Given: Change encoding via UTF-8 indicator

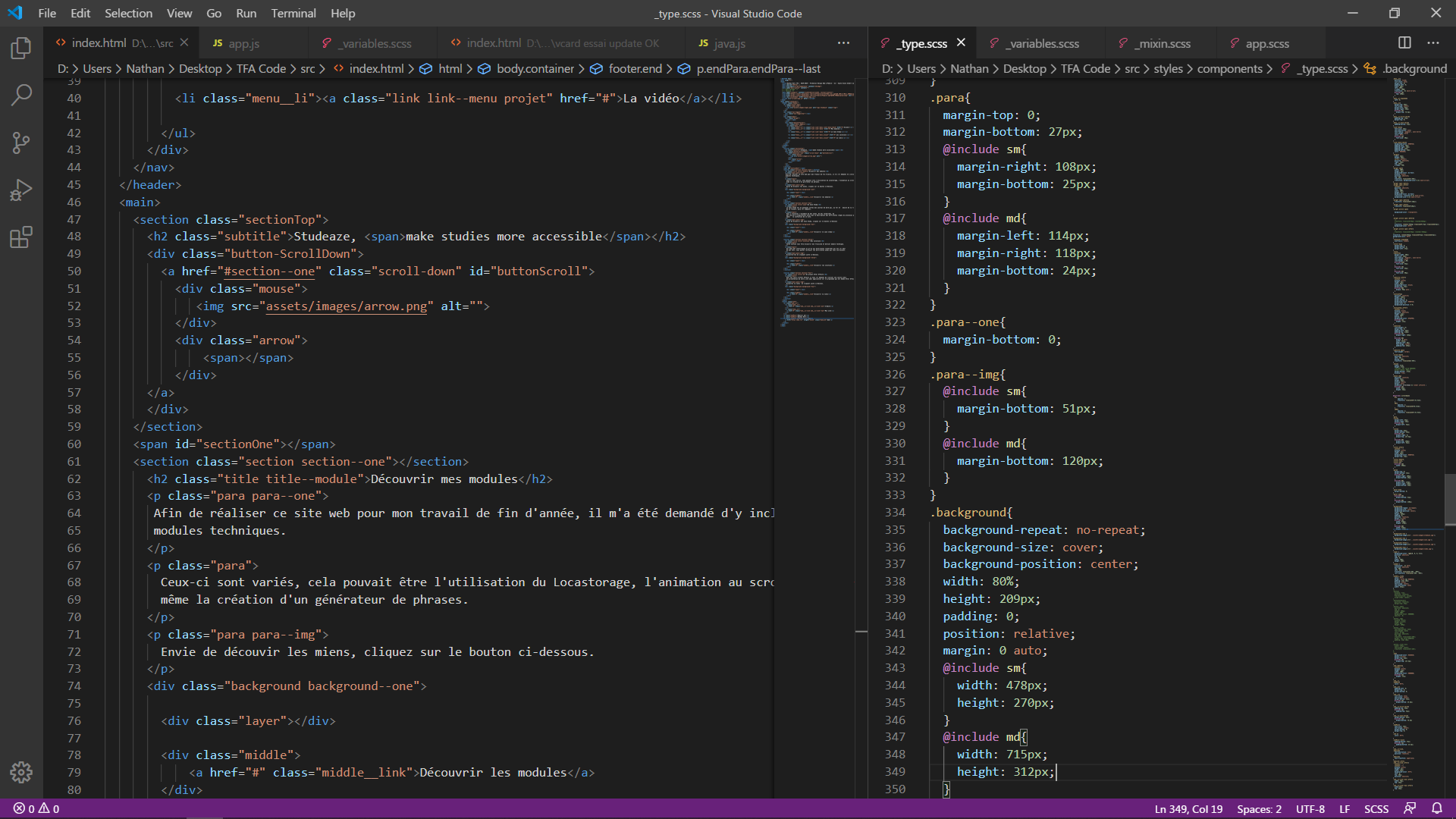Looking at the screenshot, I should [1310, 808].
